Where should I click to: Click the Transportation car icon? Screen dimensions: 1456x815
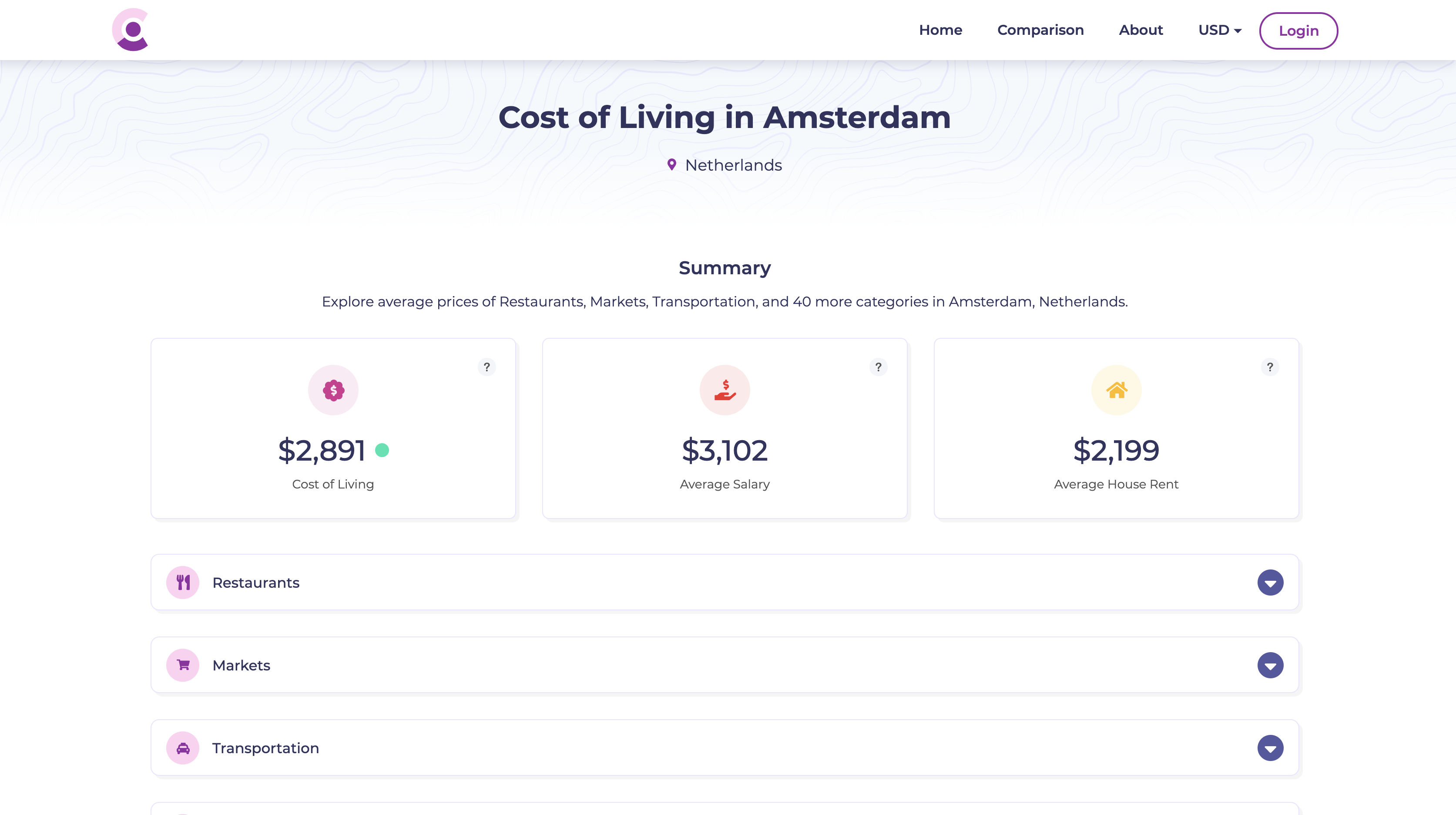pyautogui.click(x=183, y=748)
